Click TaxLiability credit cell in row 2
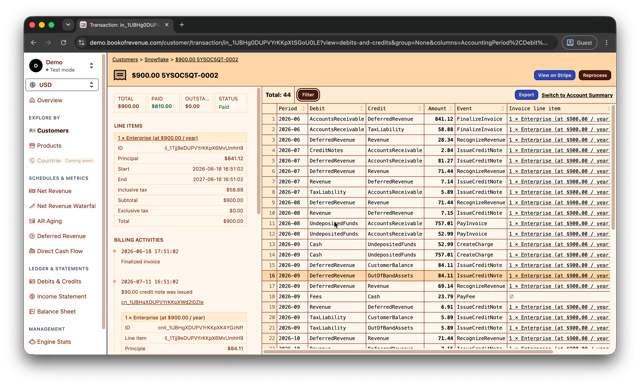This screenshot has width=640, height=386. (395, 129)
